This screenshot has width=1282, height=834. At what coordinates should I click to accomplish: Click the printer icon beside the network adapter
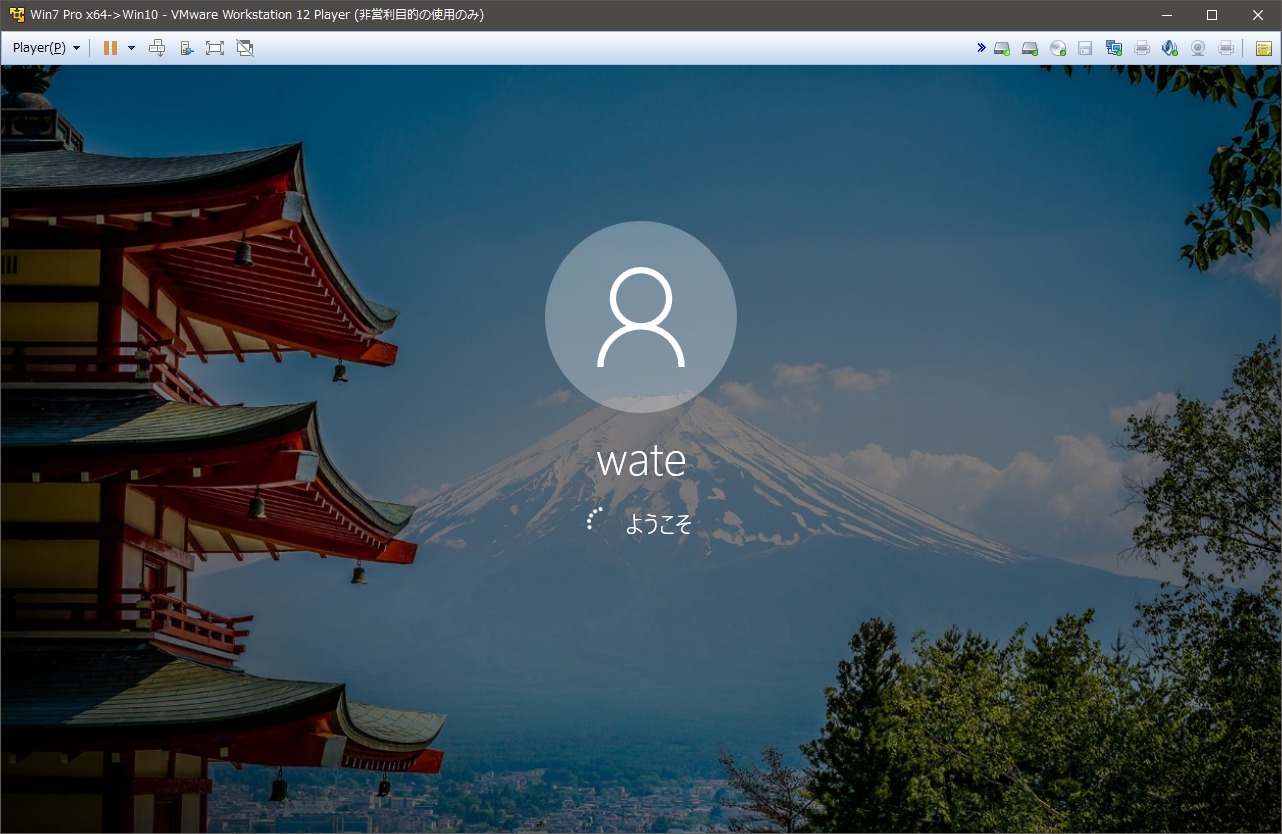point(1141,48)
